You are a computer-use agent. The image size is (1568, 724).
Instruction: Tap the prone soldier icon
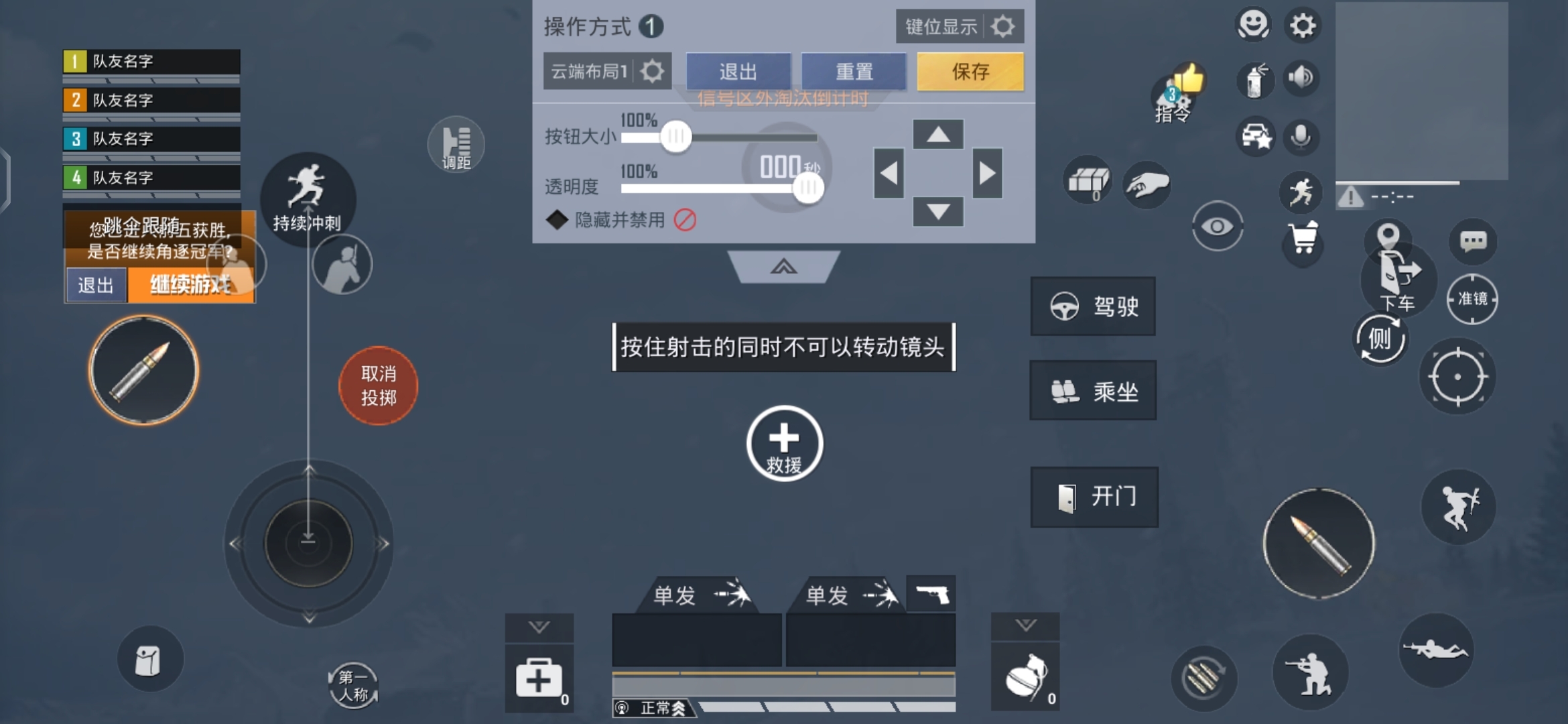(1435, 649)
